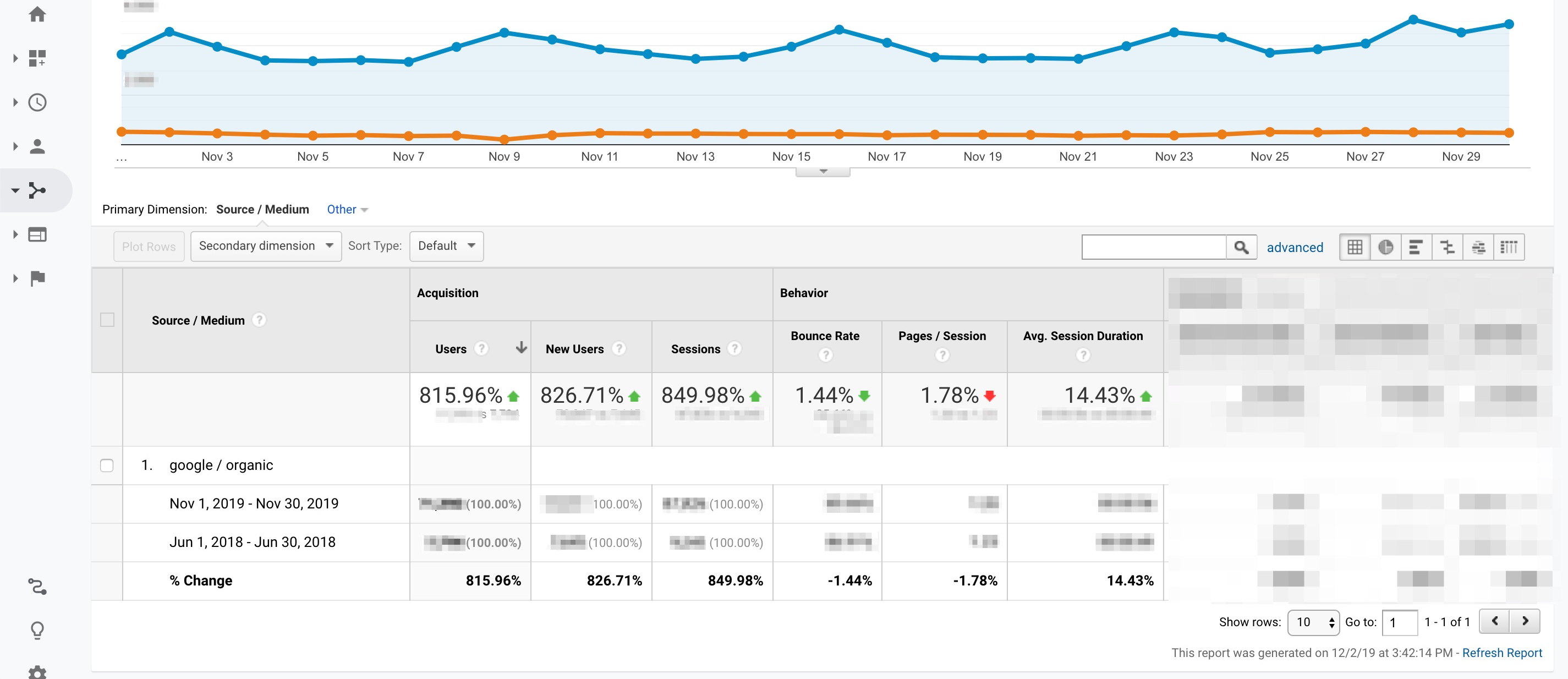Open Realtime clock icon

[38, 102]
